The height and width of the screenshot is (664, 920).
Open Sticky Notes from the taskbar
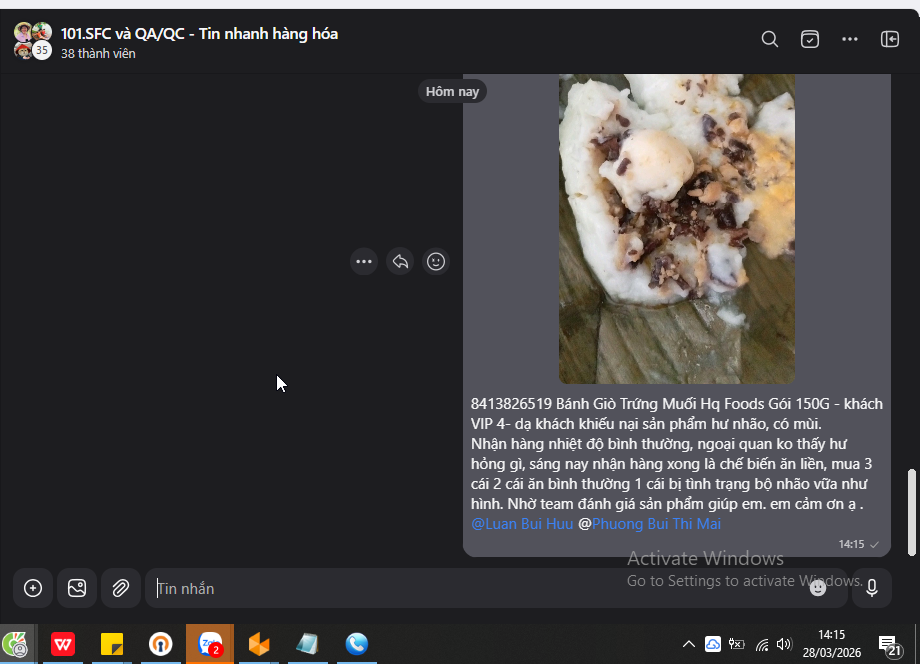pos(111,644)
